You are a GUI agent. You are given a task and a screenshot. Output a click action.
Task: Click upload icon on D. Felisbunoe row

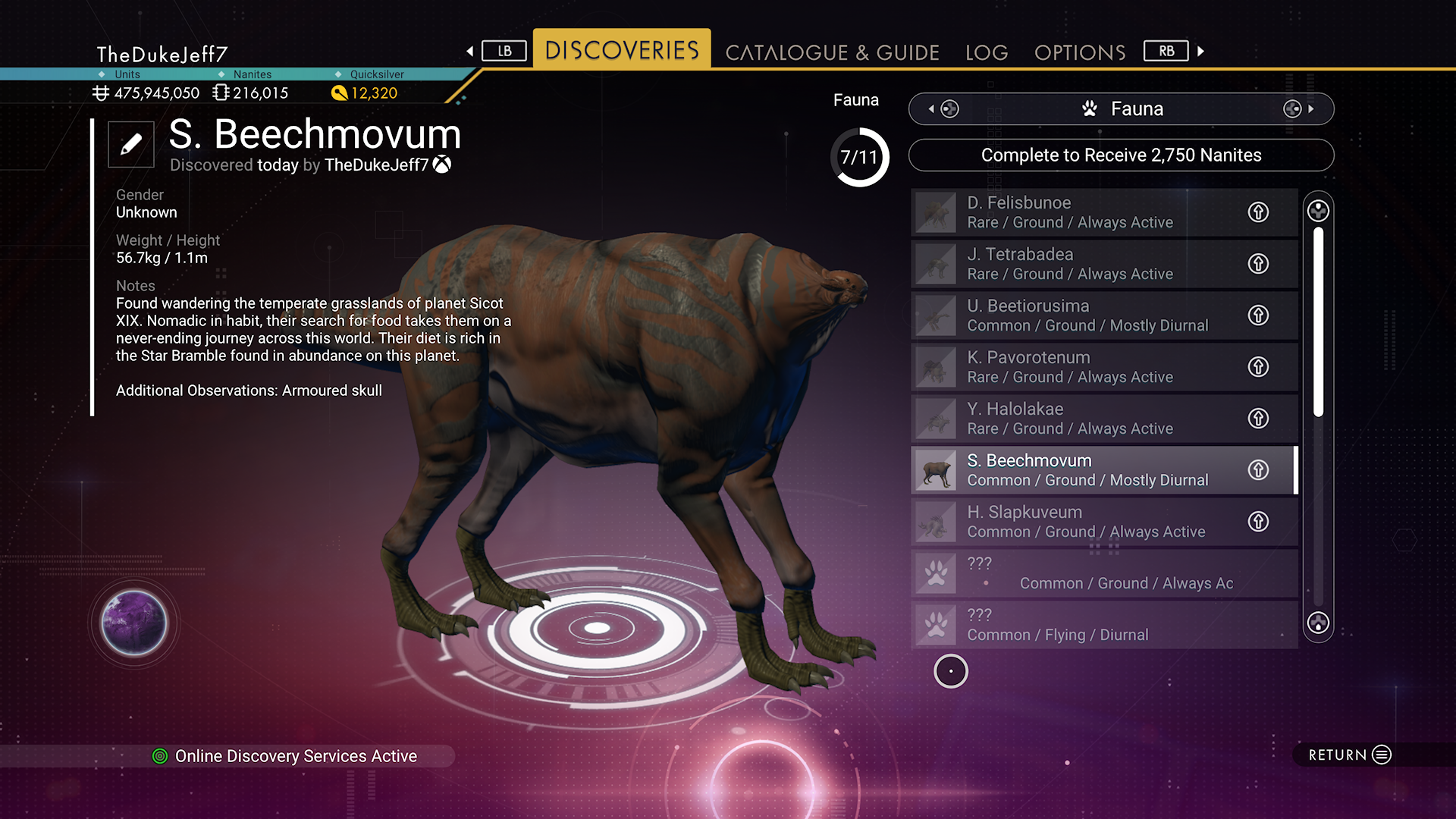(1258, 212)
